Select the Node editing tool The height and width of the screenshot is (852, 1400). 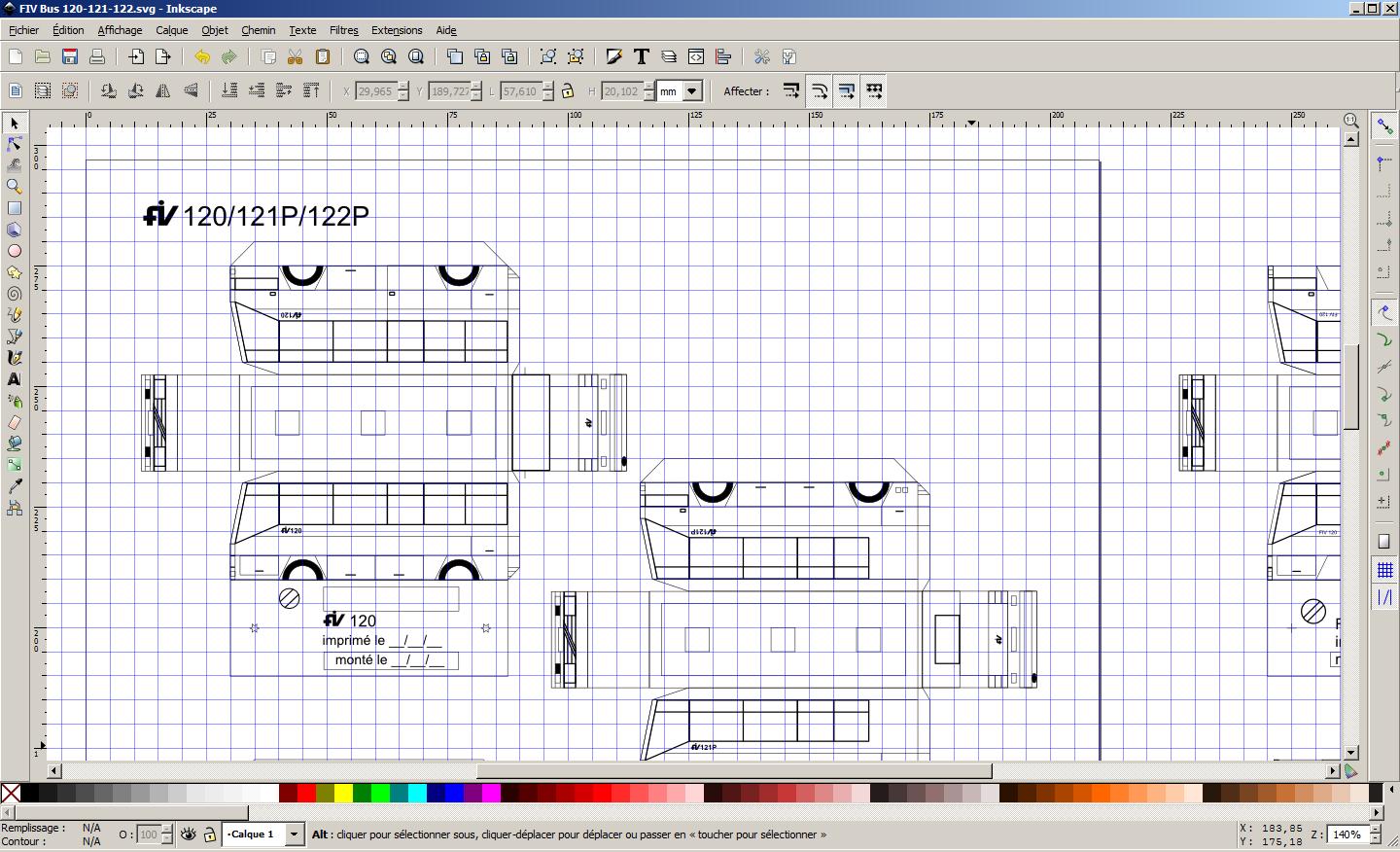(x=15, y=145)
